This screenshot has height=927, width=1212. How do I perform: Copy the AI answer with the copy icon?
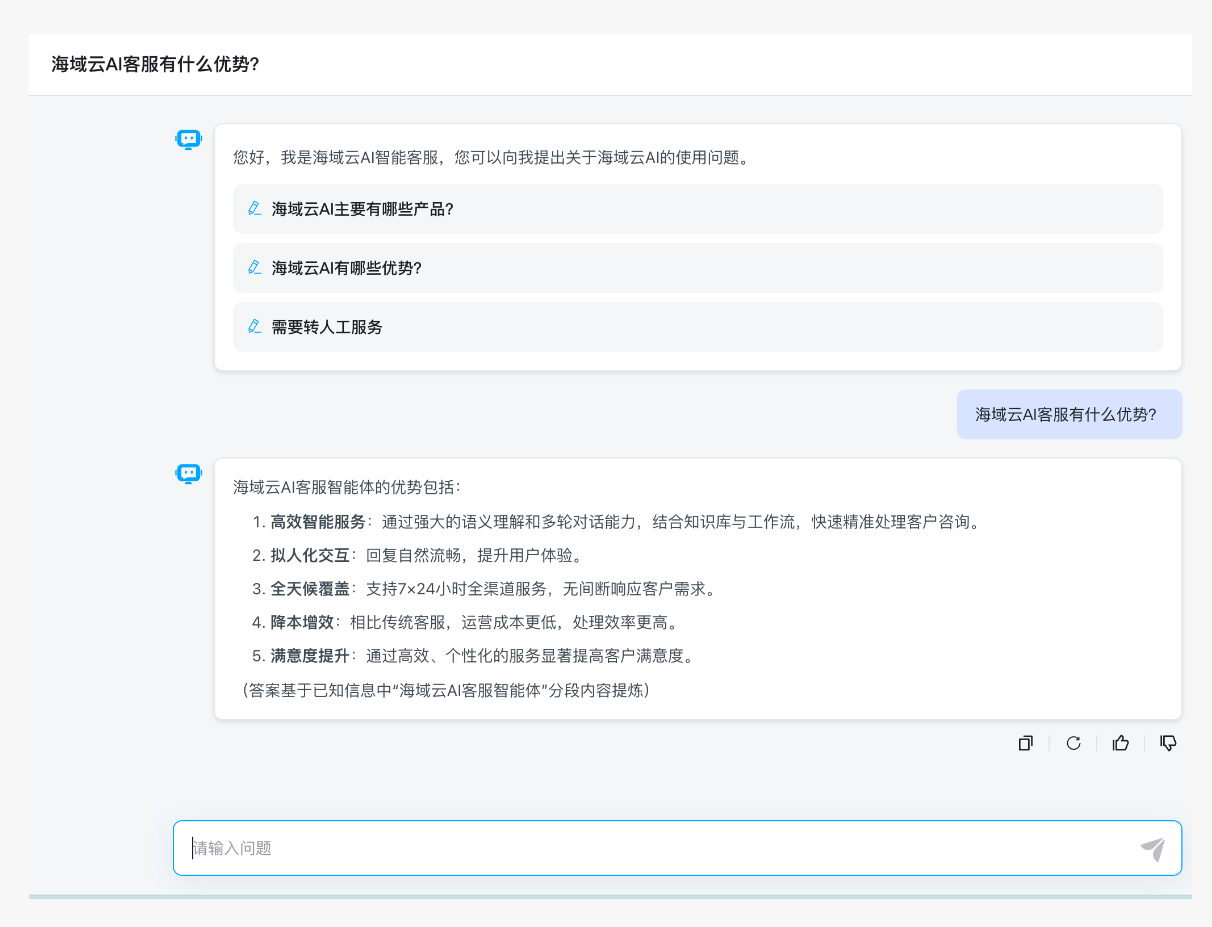click(1025, 743)
